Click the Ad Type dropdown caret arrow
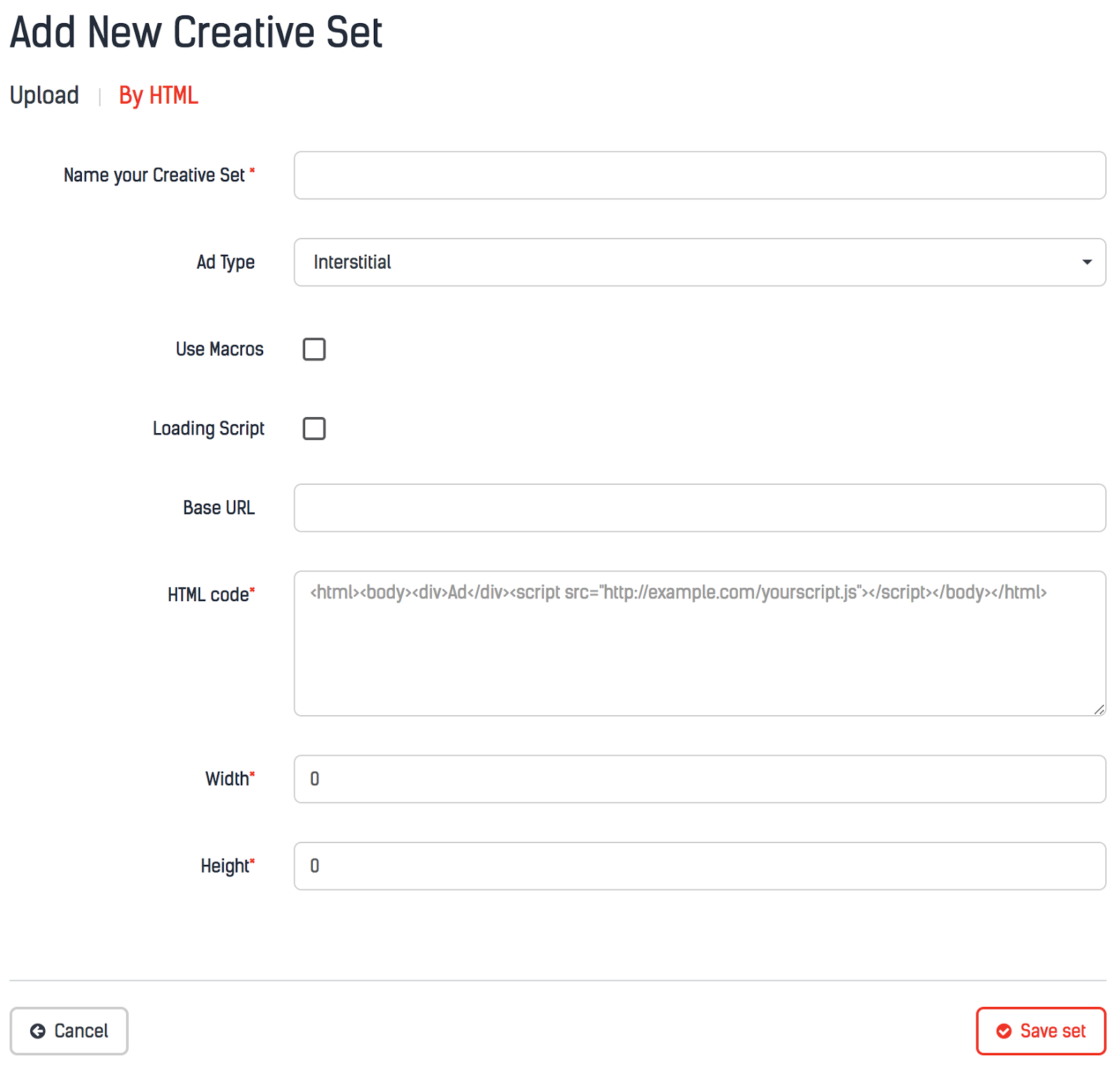This screenshot has height=1065, width=1120. tap(1086, 262)
